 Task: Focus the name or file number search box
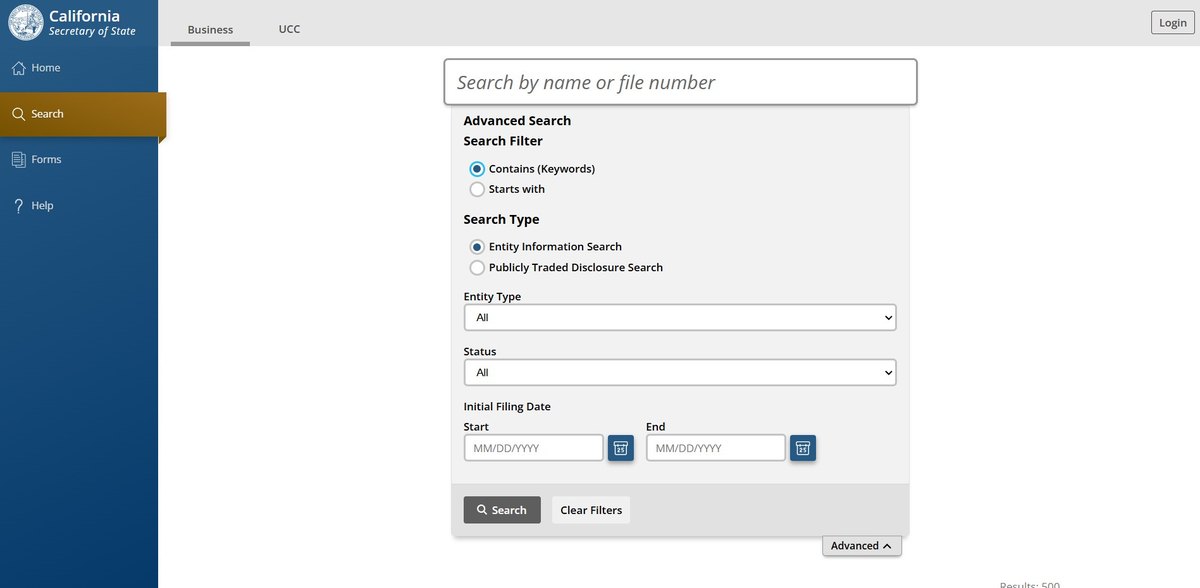(x=680, y=82)
